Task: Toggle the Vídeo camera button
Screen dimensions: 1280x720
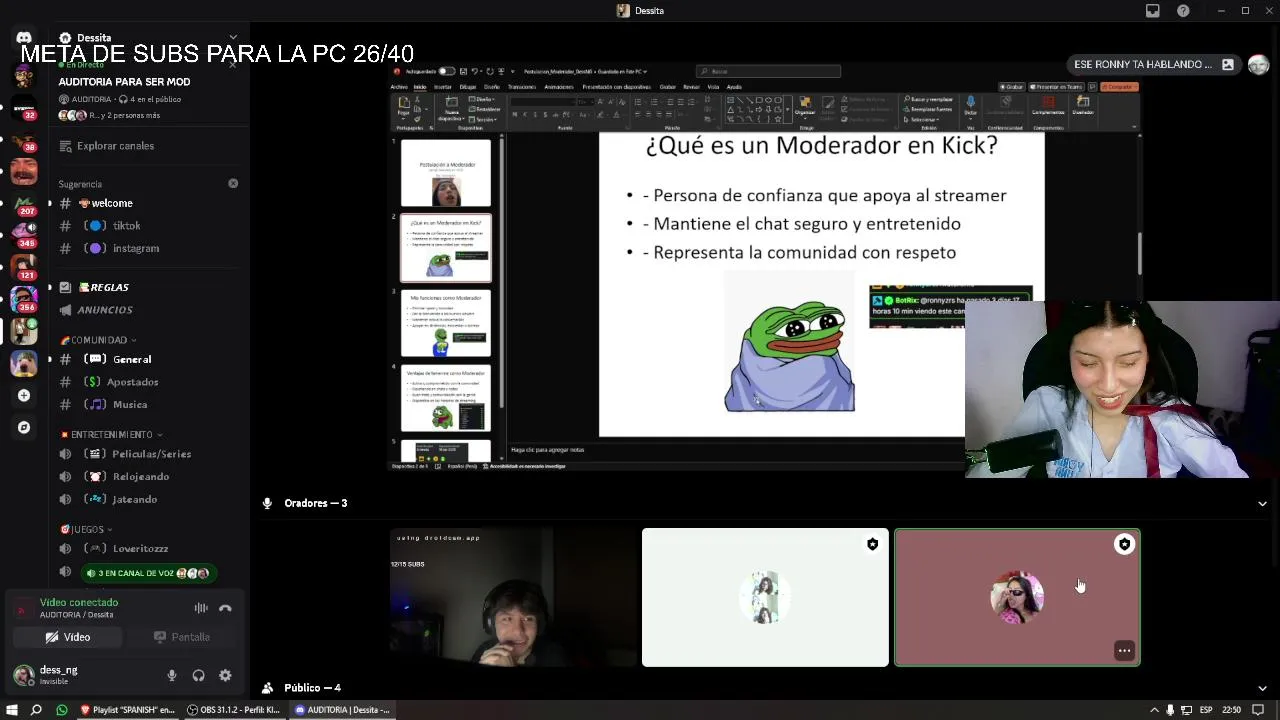Action: pyautogui.click(x=68, y=637)
